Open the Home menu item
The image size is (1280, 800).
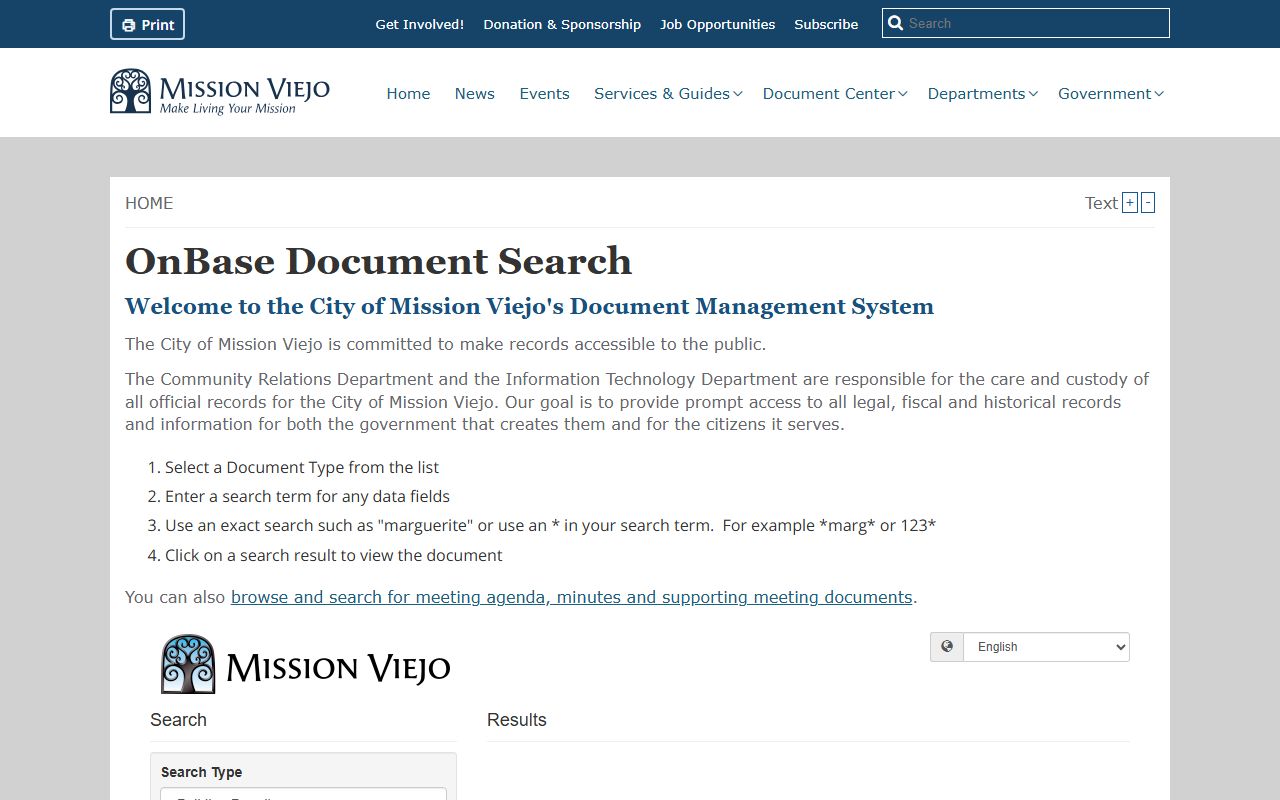click(x=408, y=93)
